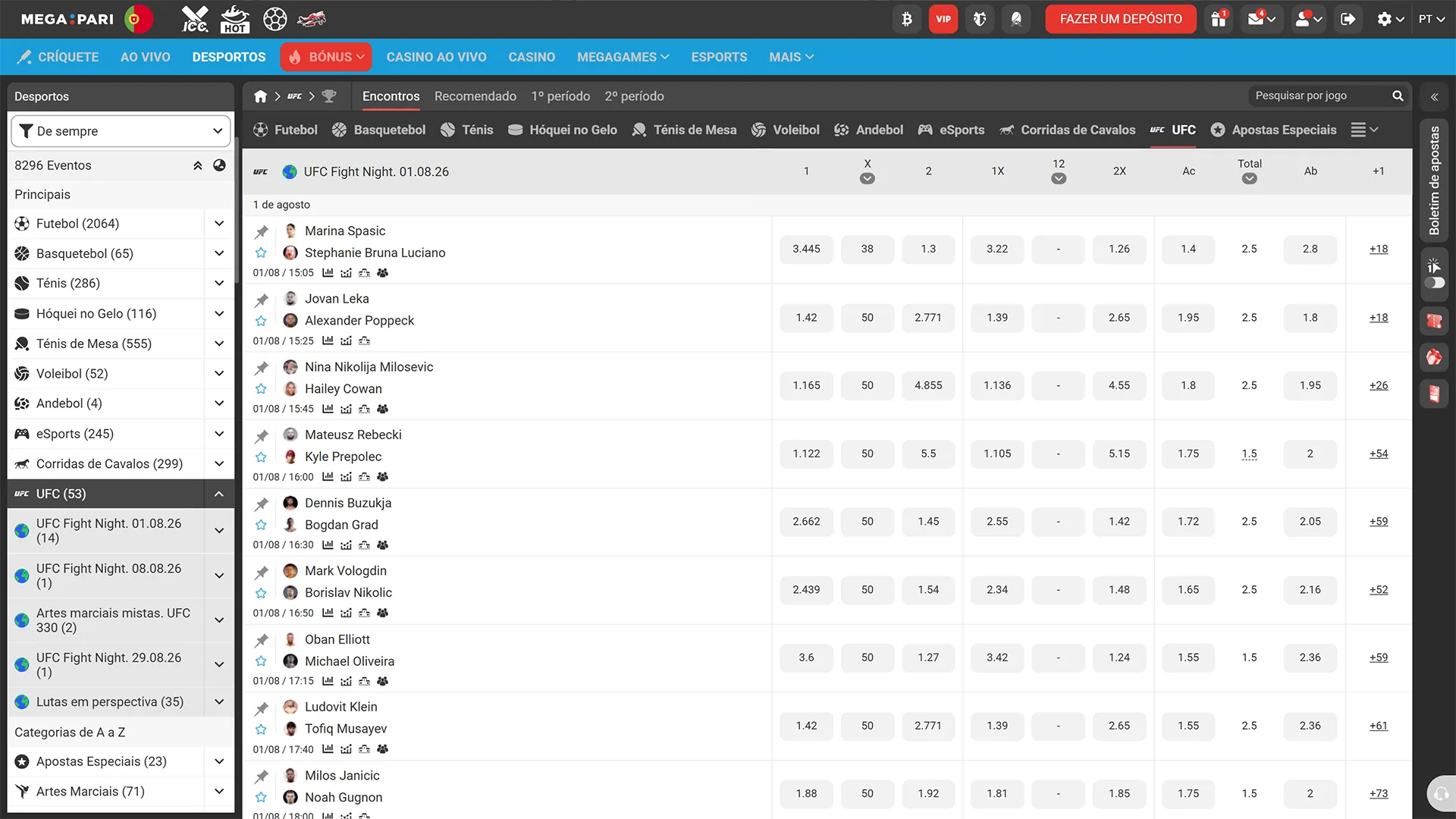Favorite the Vologdin vs Nikolic fight
Viewport: 1456px width, 819px height.
coord(261,593)
